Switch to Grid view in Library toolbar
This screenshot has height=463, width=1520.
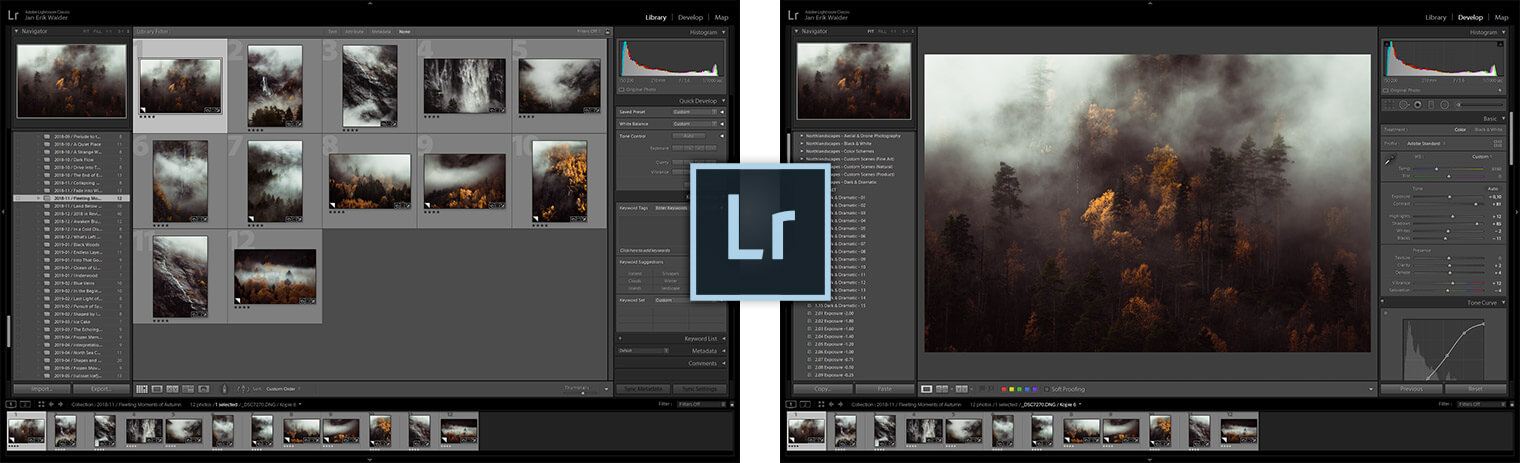tap(142, 389)
